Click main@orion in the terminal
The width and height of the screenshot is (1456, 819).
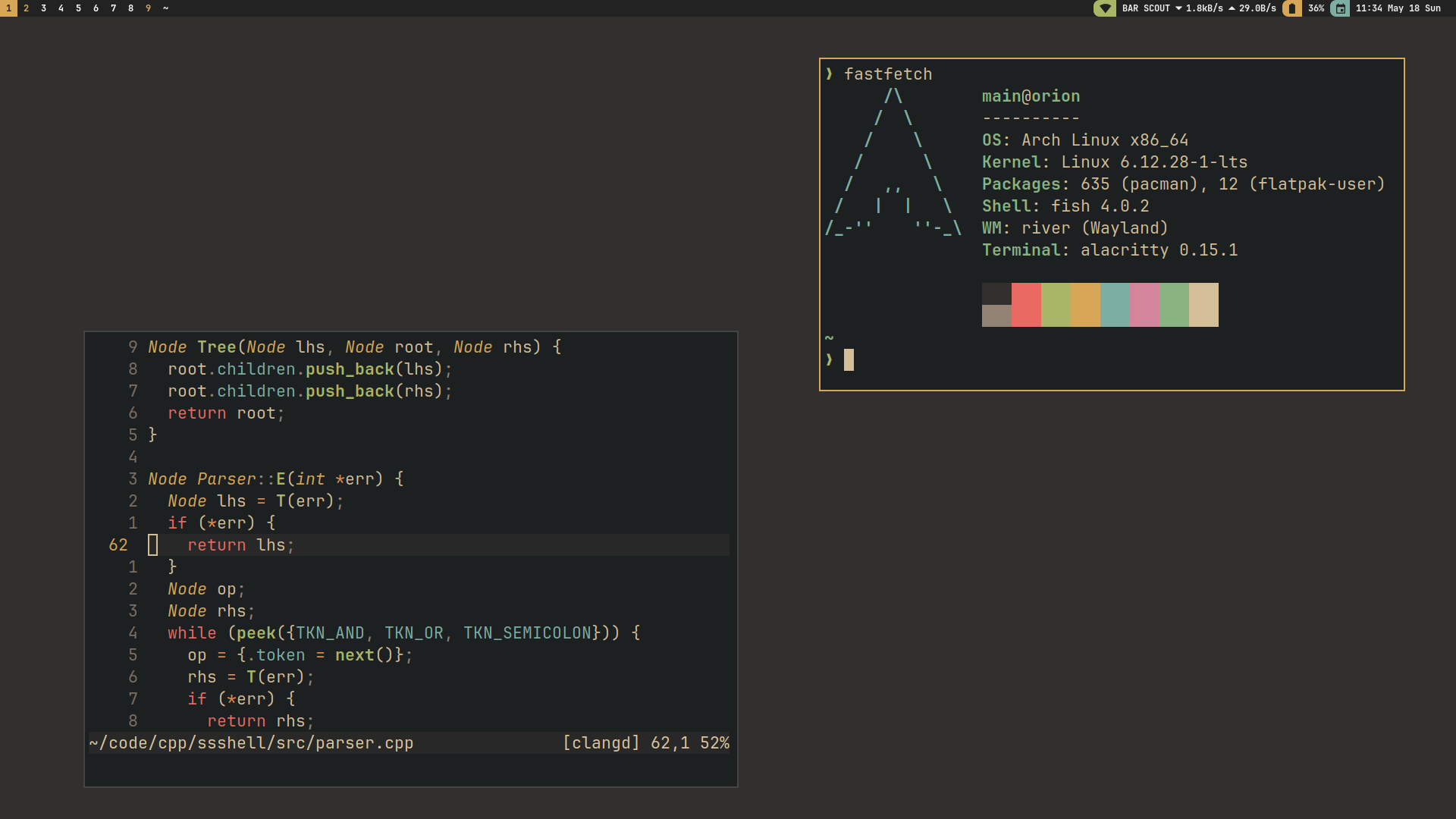[x=1031, y=96]
